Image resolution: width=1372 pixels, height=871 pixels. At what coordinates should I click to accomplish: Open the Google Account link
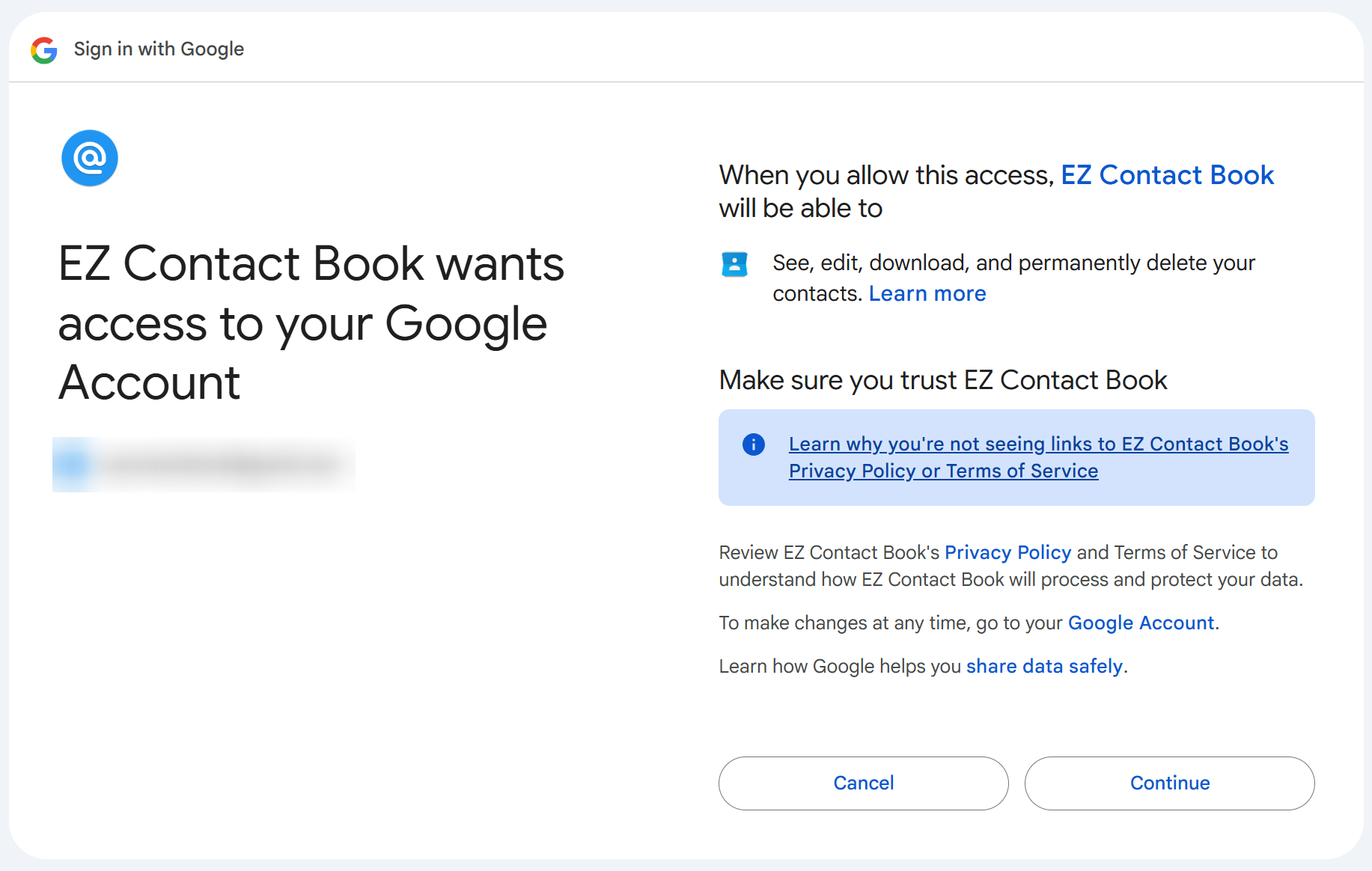(x=1141, y=623)
